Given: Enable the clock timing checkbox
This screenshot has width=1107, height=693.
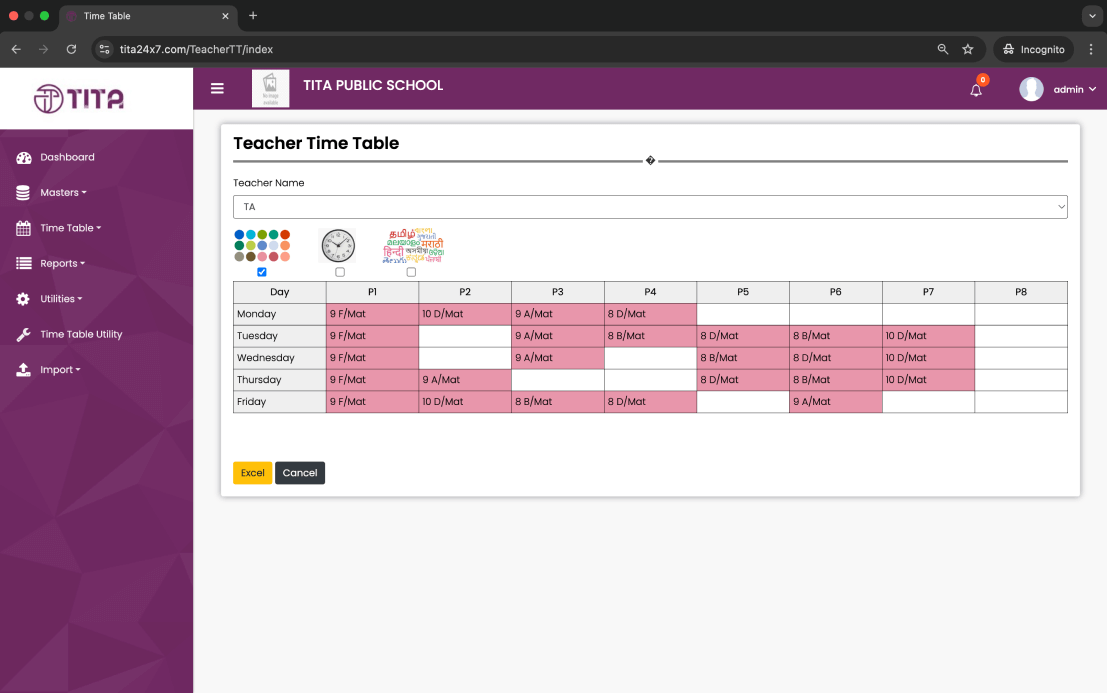Looking at the screenshot, I should pyautogui.click(x=340, y=272).
